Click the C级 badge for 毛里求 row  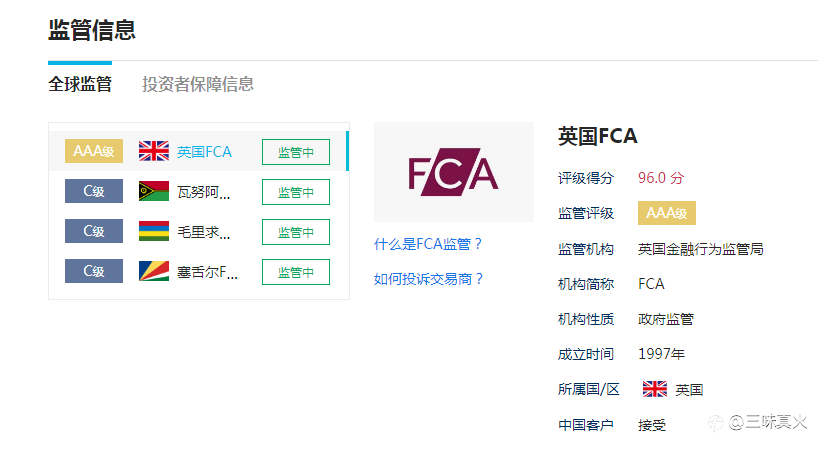coord(94,231)
